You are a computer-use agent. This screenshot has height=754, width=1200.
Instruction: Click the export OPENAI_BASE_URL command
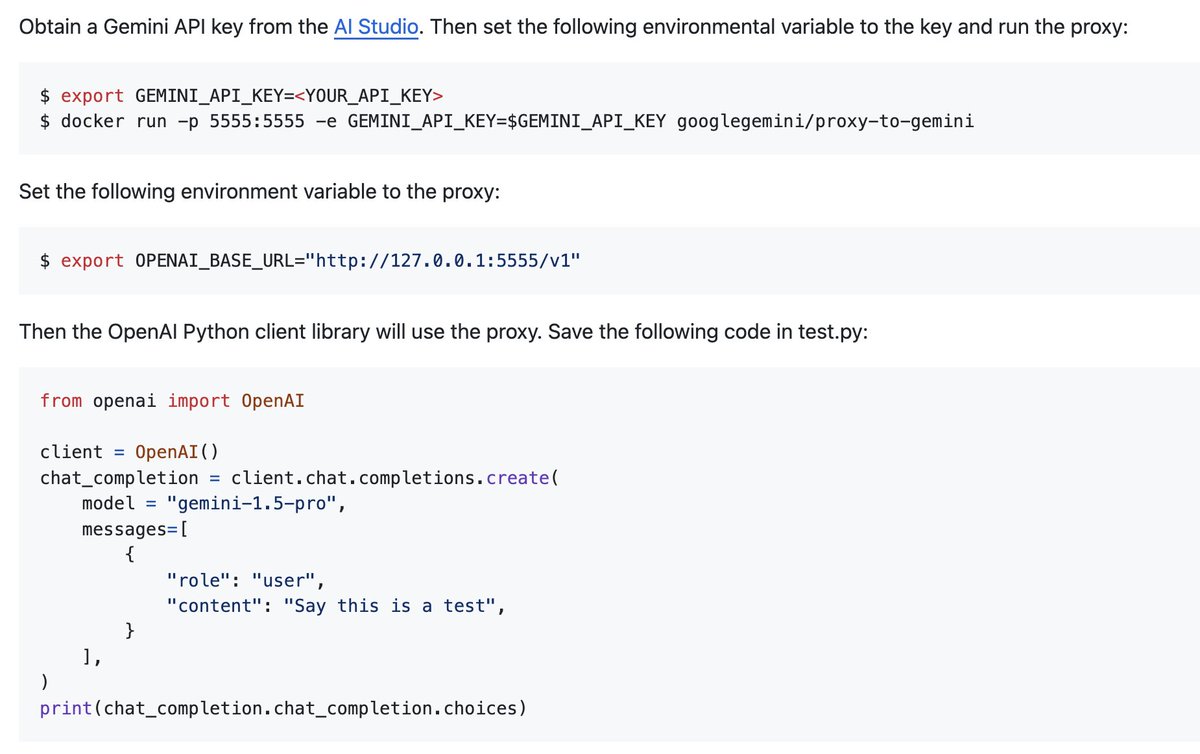click(x=180, y=261)
